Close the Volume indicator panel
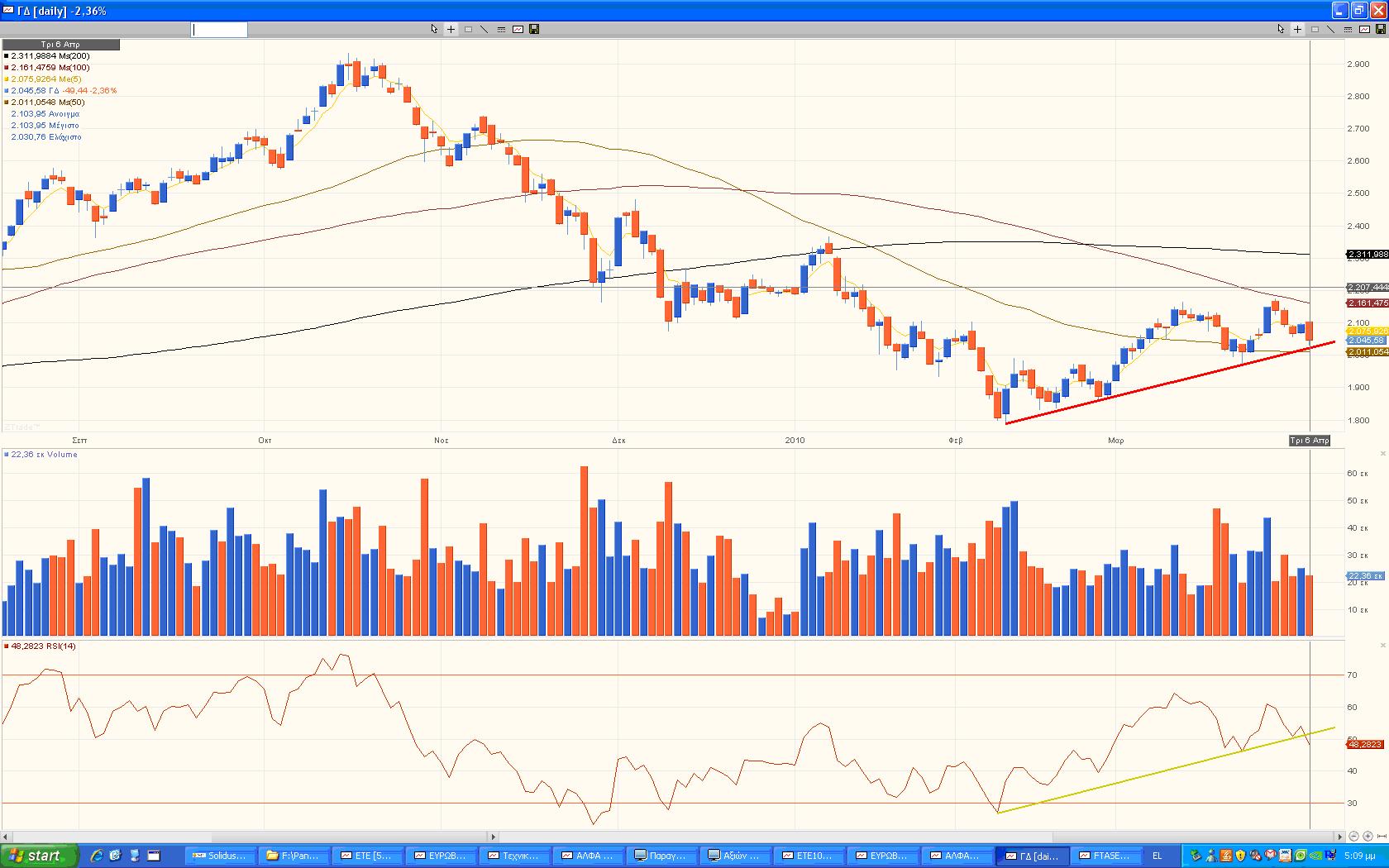The width and height of the screenshot is (1389, 868). pyautogui.click(x=1383, y=454)
